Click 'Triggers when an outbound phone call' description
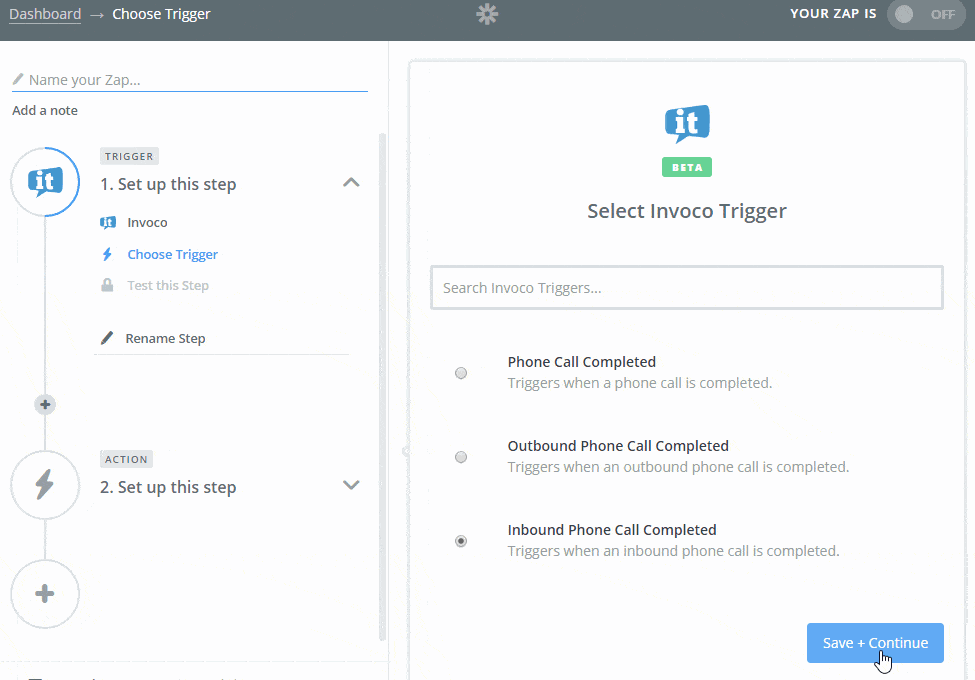The image size is (975, 680). click(x=678, y=467)
